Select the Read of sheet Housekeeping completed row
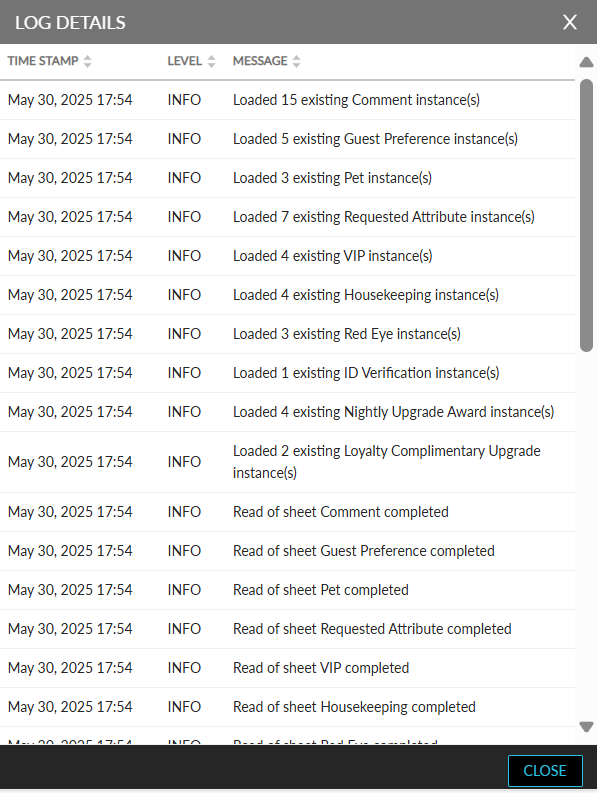597x793 pixels. click(x=287, y=707)
